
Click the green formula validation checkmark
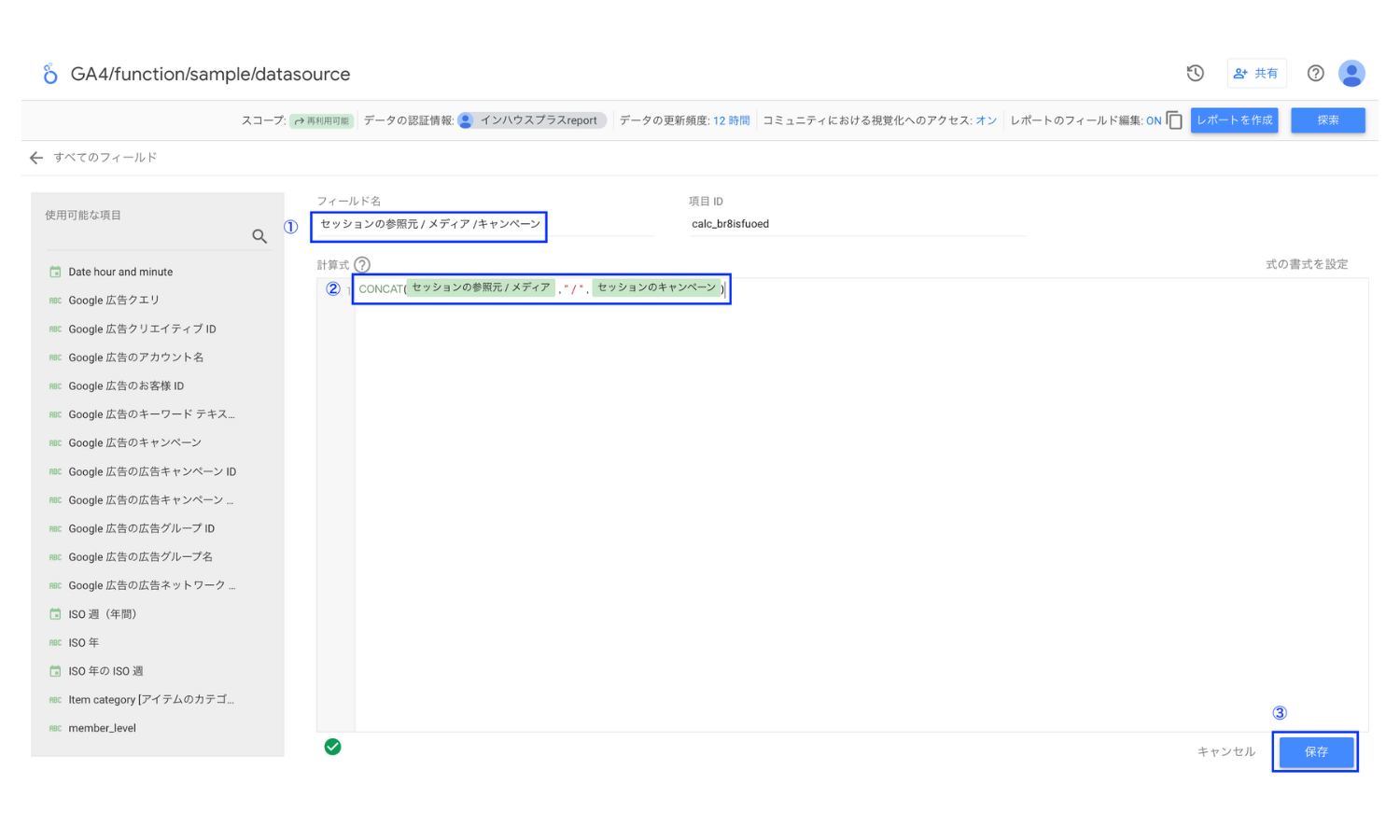pyautogui.click(x=332, y=747)
